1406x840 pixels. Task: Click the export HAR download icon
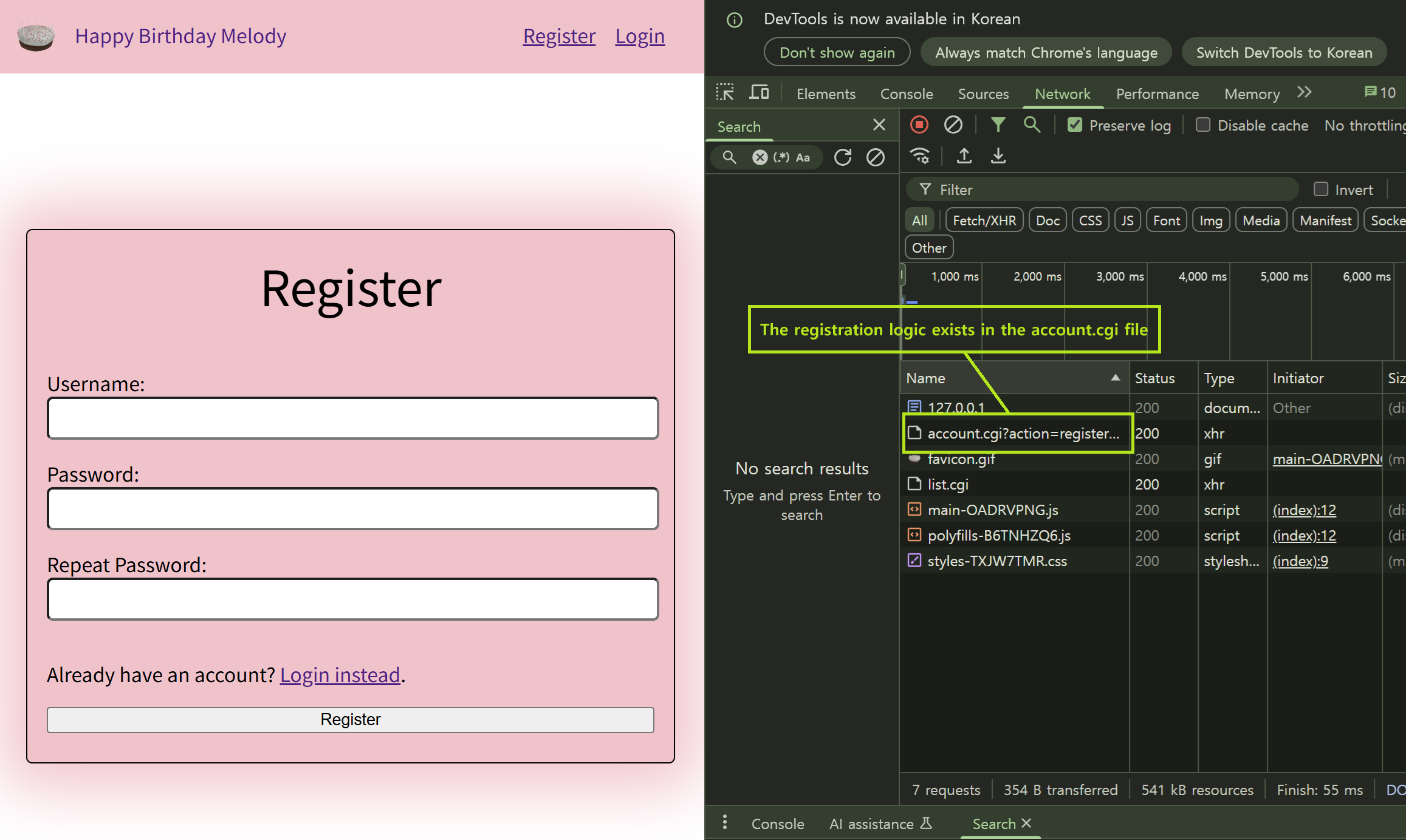click(998, 156)
